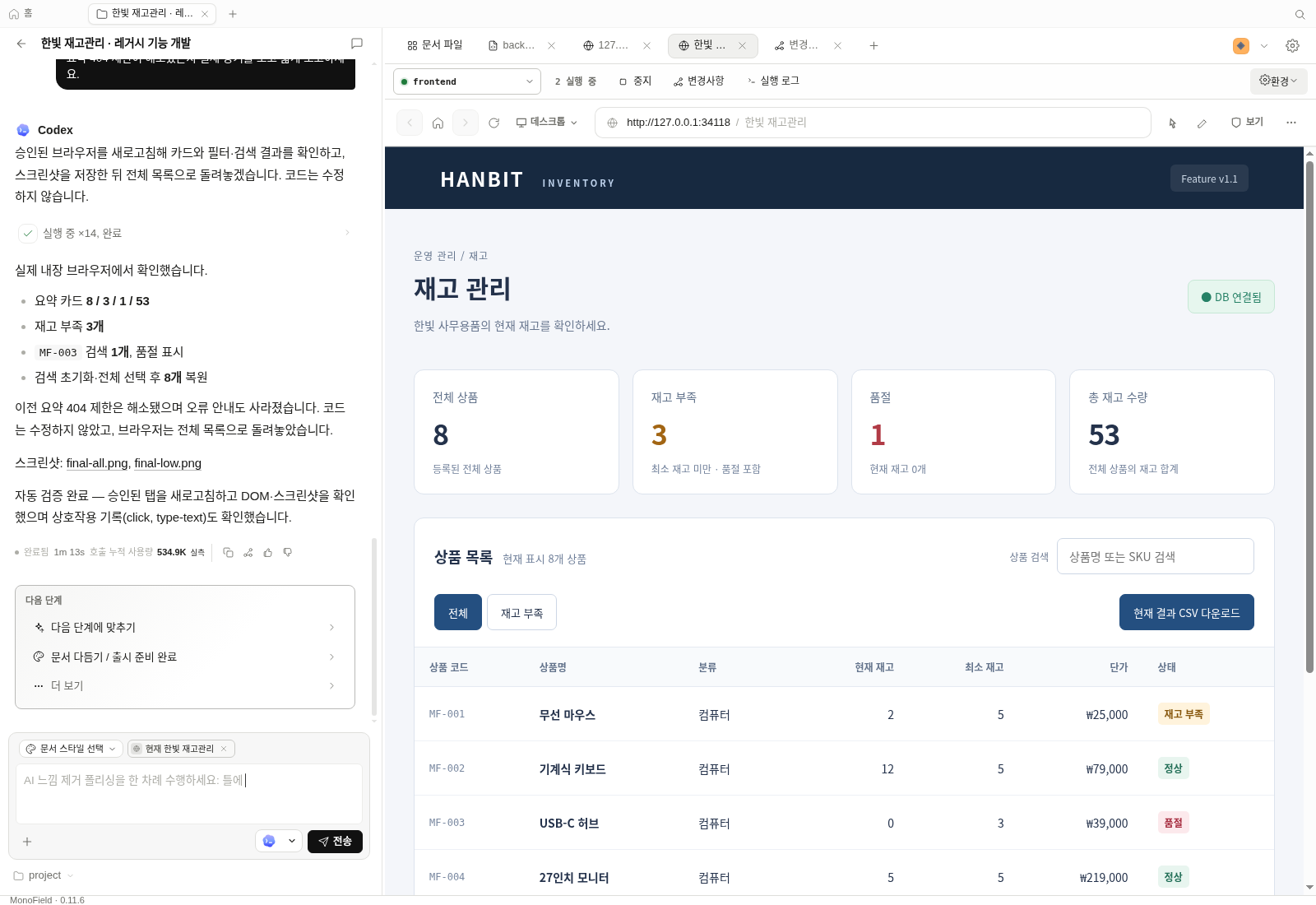The height and width of the screenshot is (905, 1316).
Task: Expand the 실행 중 ×14, 완료 row
Action: (185, 233)
